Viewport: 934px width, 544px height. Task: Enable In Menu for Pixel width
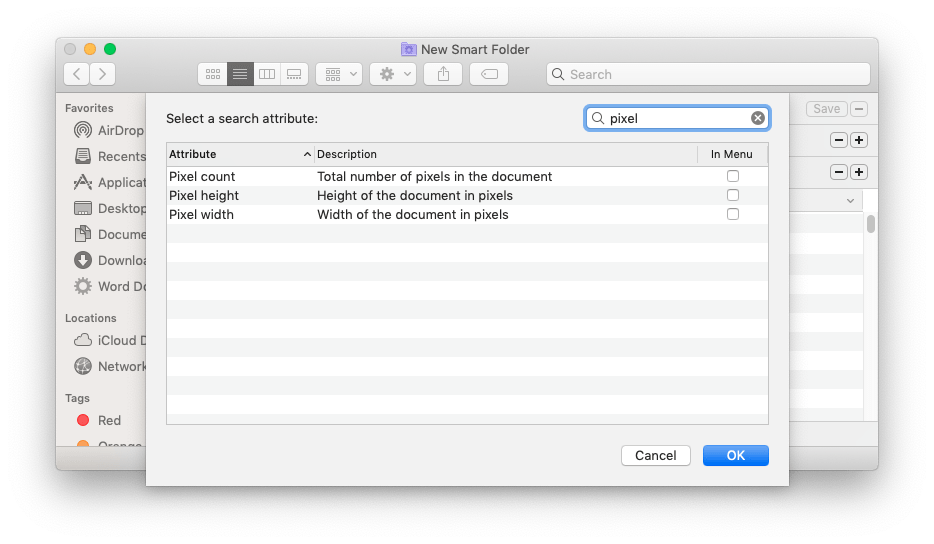point(733,215)
